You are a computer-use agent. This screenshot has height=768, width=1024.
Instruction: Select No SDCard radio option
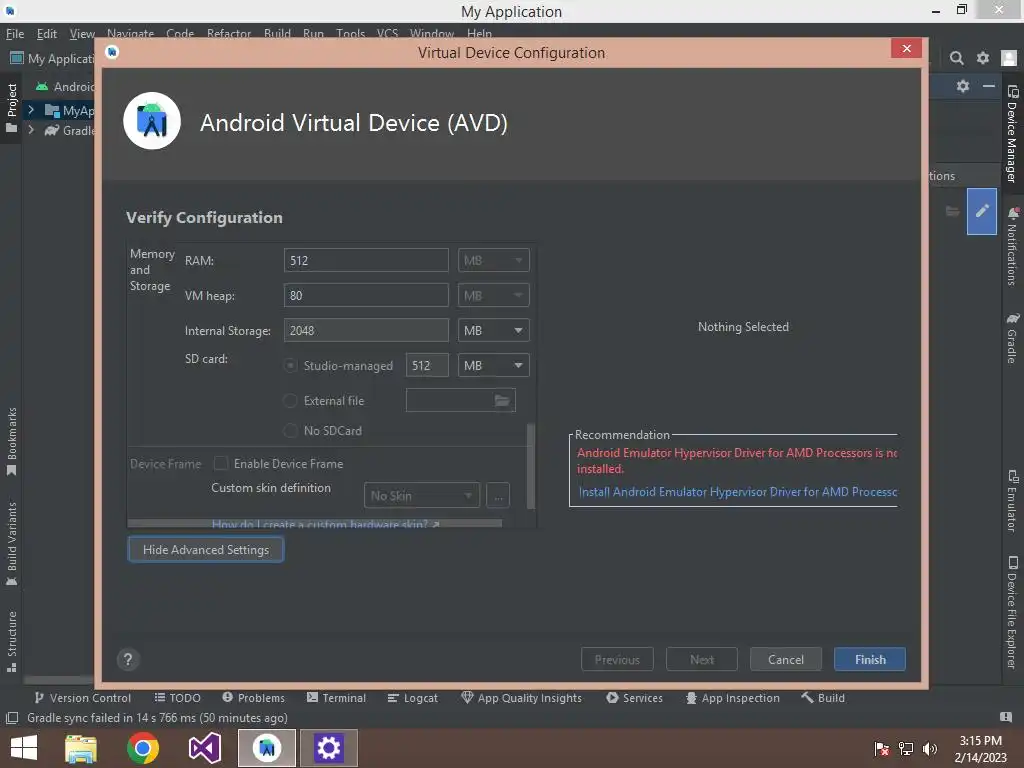click(291, 430)
